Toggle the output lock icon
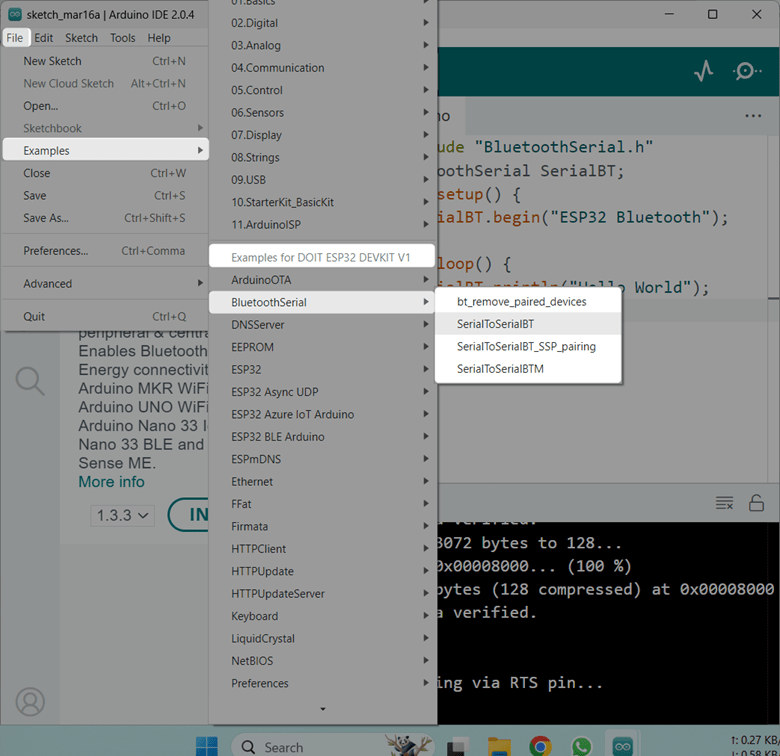Screen dimensions: 780x756 click(756, 503)
